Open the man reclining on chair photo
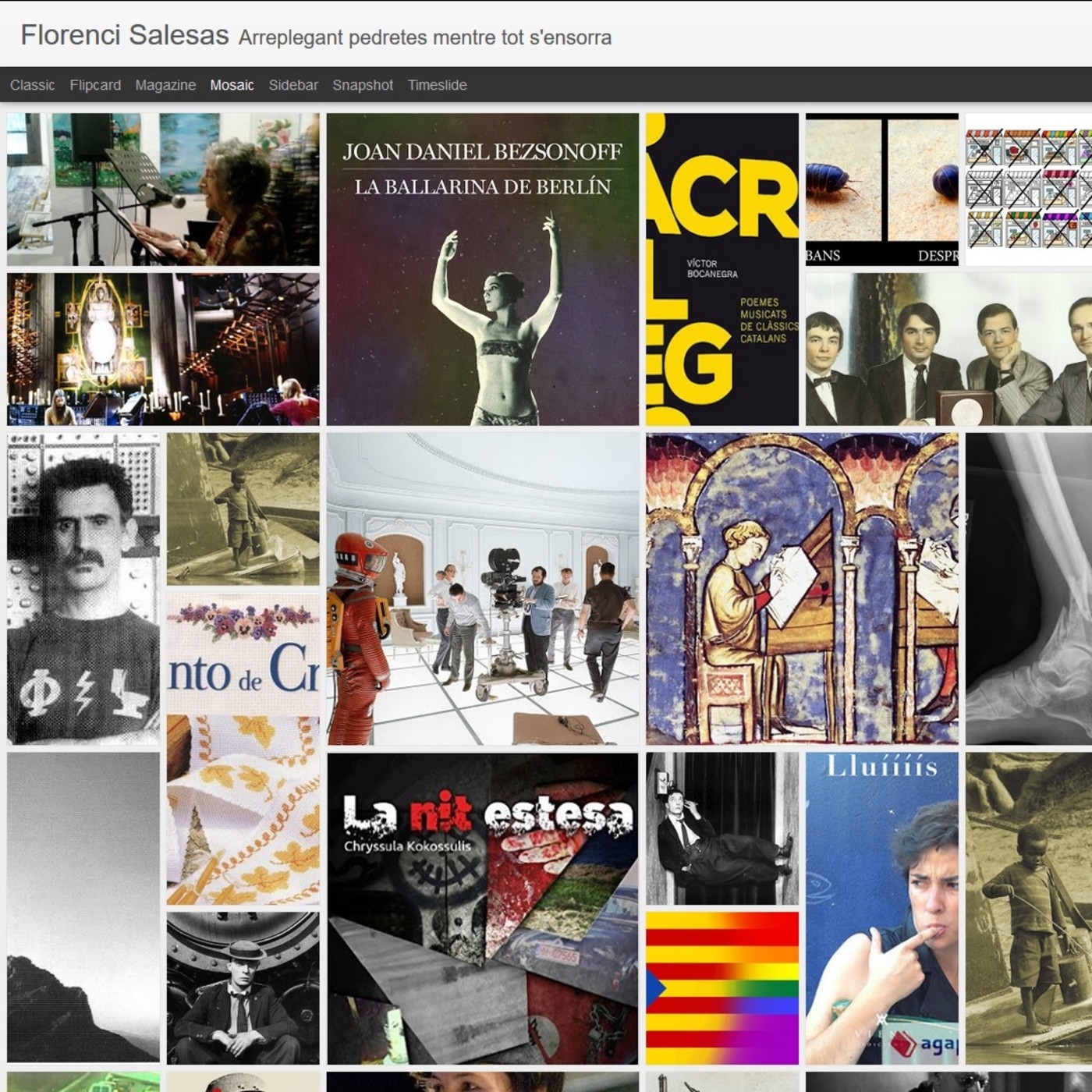 (722, 828)
